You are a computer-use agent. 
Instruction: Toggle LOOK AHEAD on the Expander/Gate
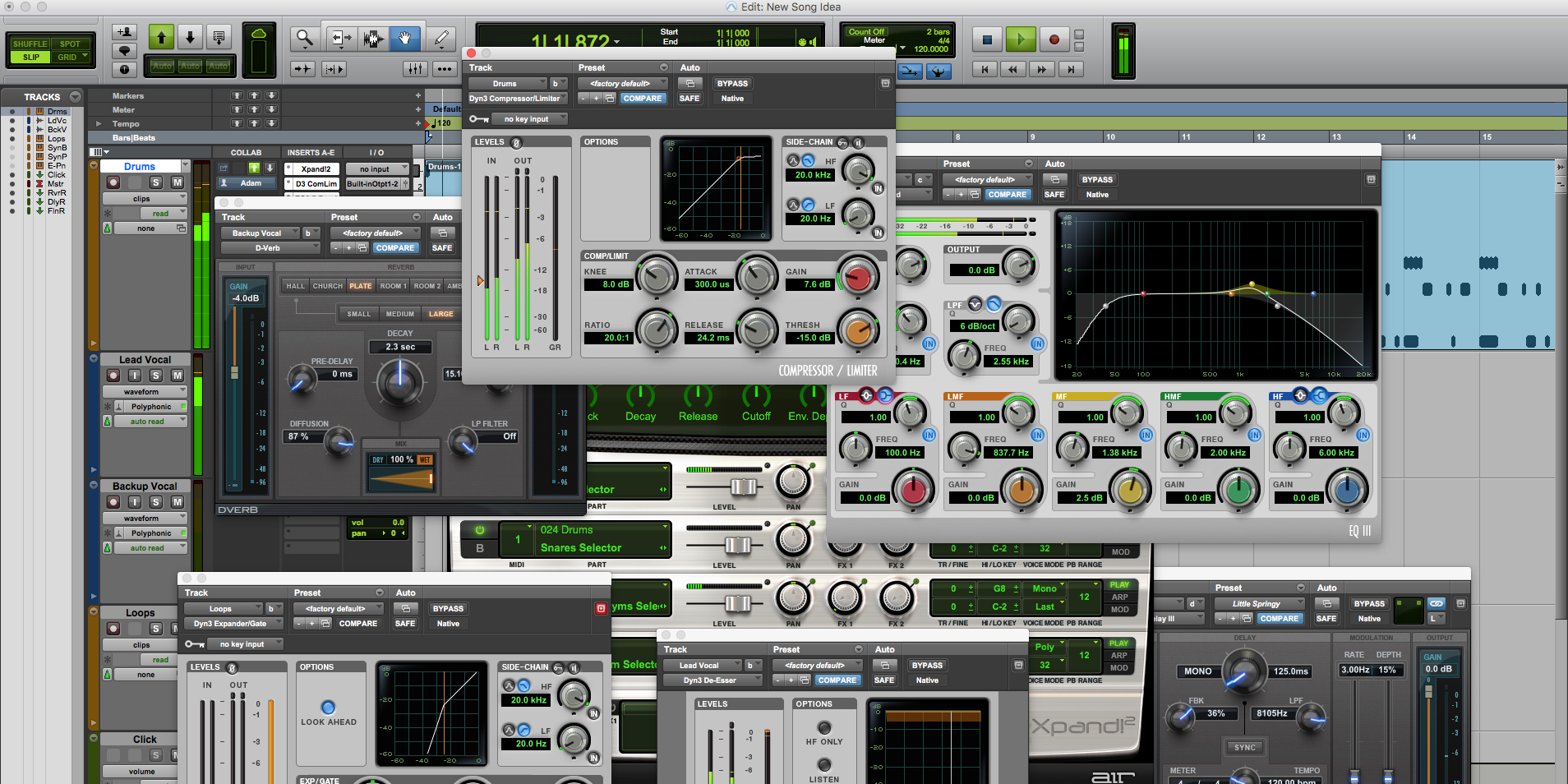pyautogui.click(x=329, y=708)
